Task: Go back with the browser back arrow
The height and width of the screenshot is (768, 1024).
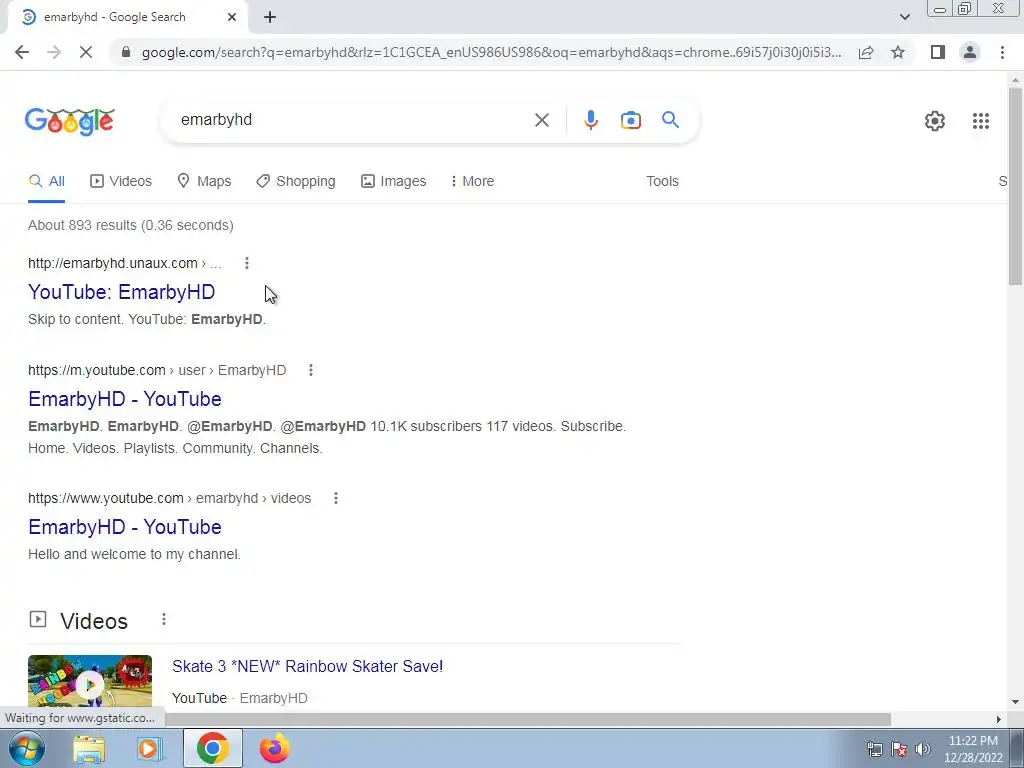Action: [x=22, y=52]
